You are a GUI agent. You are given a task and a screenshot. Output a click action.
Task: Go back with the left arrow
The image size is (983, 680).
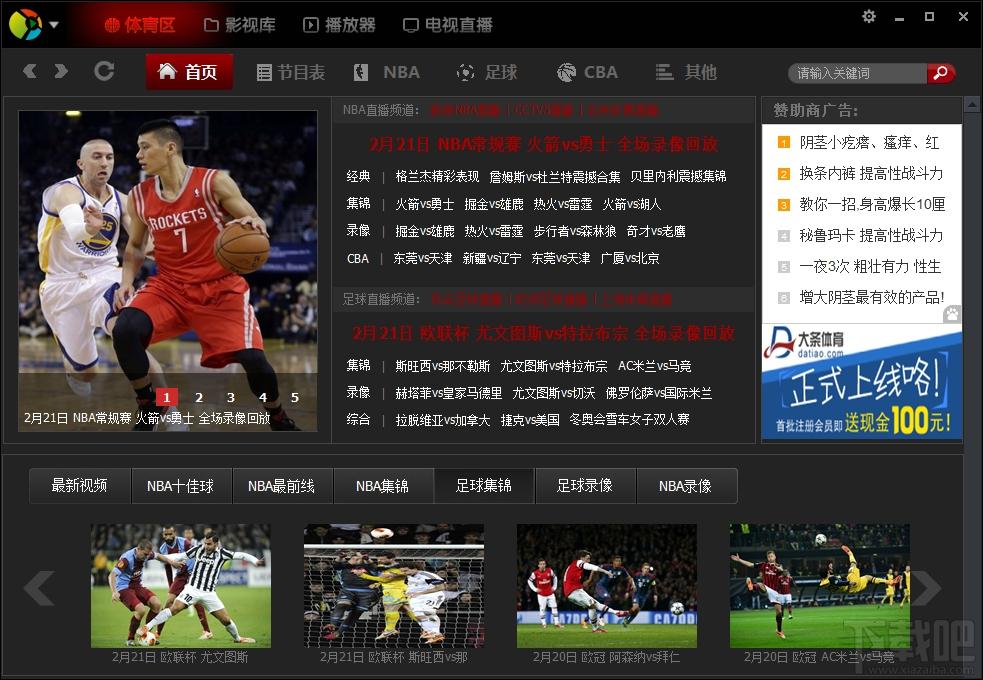click(29, 71)
